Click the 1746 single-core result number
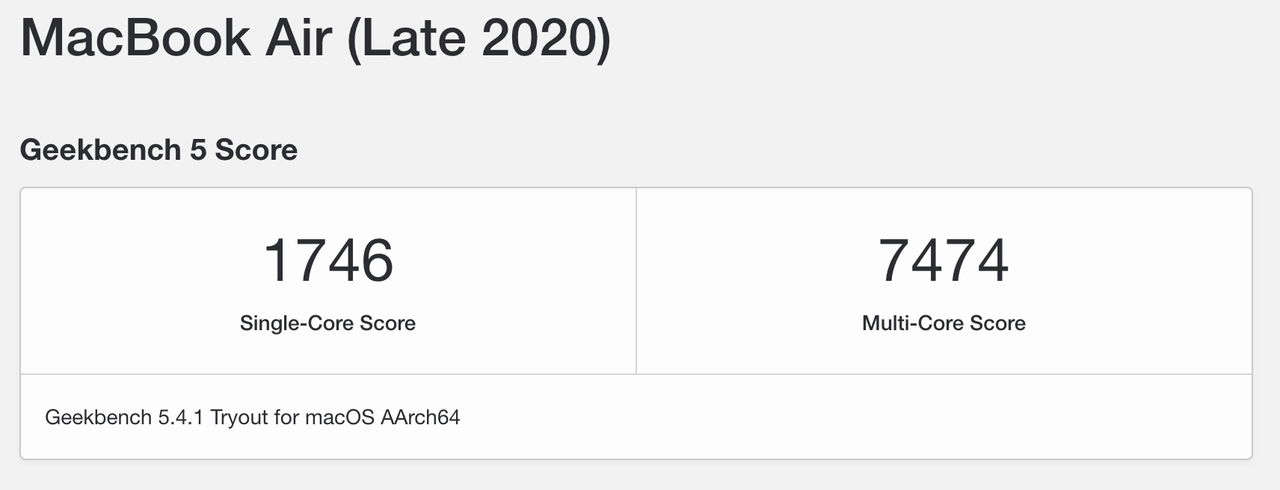 point(328,260)
